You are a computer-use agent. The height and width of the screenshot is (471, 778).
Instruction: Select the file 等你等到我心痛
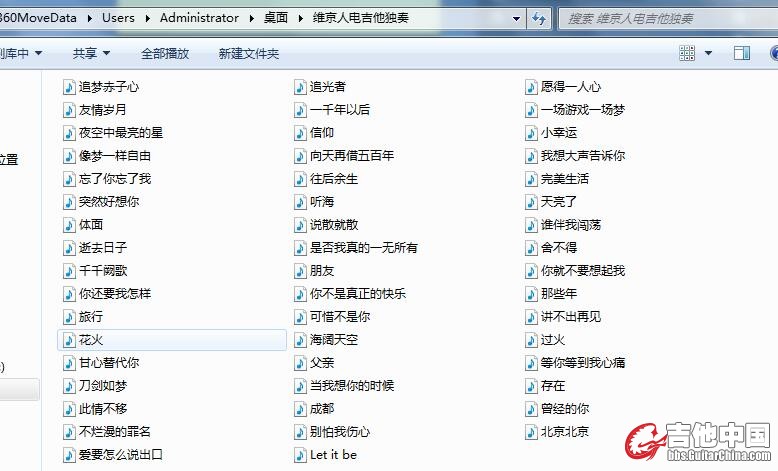click(582, 363)
